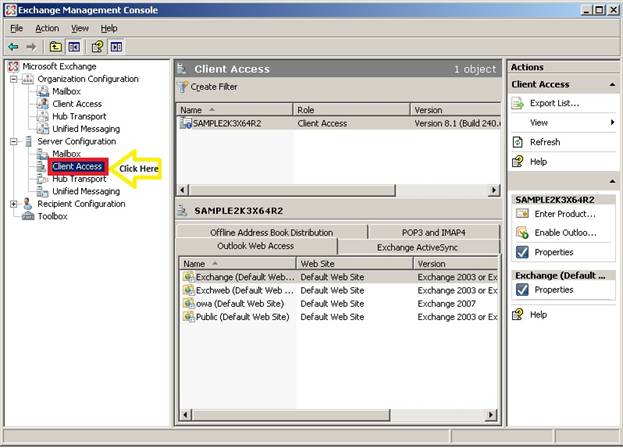Click right arrow of server list scrollbar

click(494, 190)
